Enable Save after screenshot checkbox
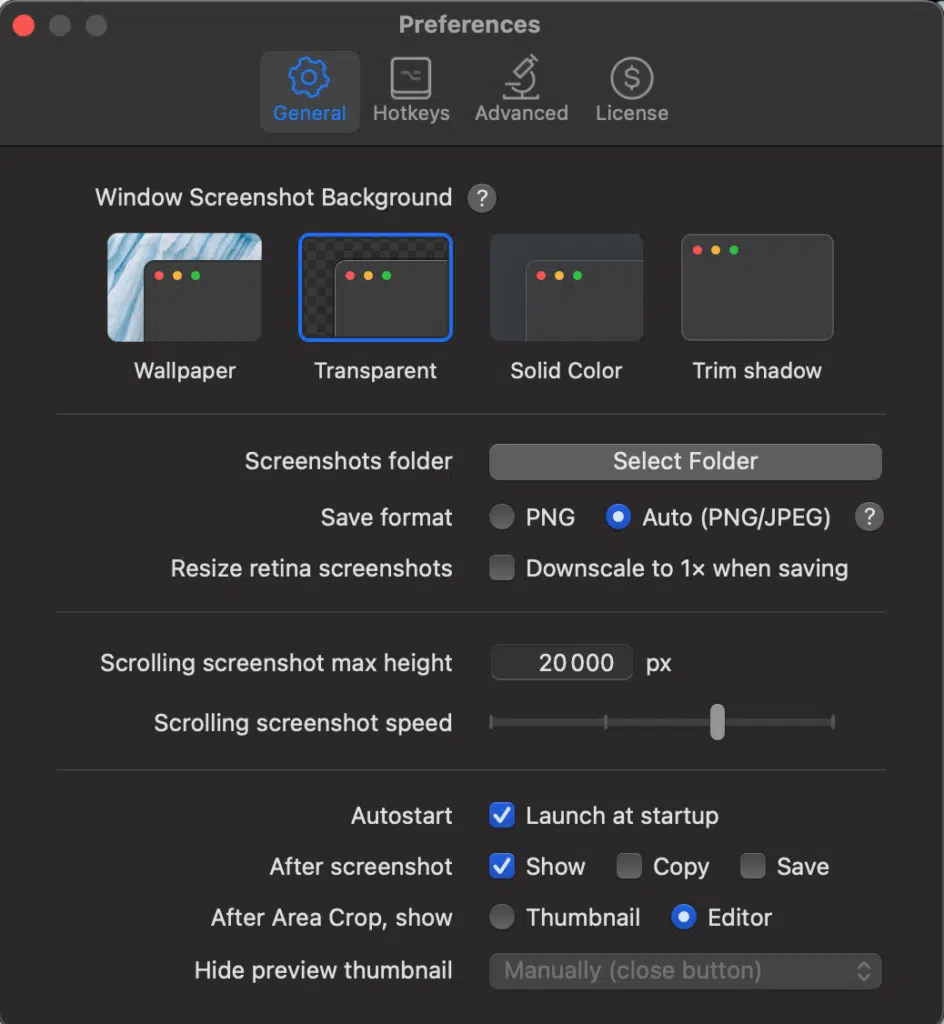This screenshot has height=1024, width=944. 753,866
